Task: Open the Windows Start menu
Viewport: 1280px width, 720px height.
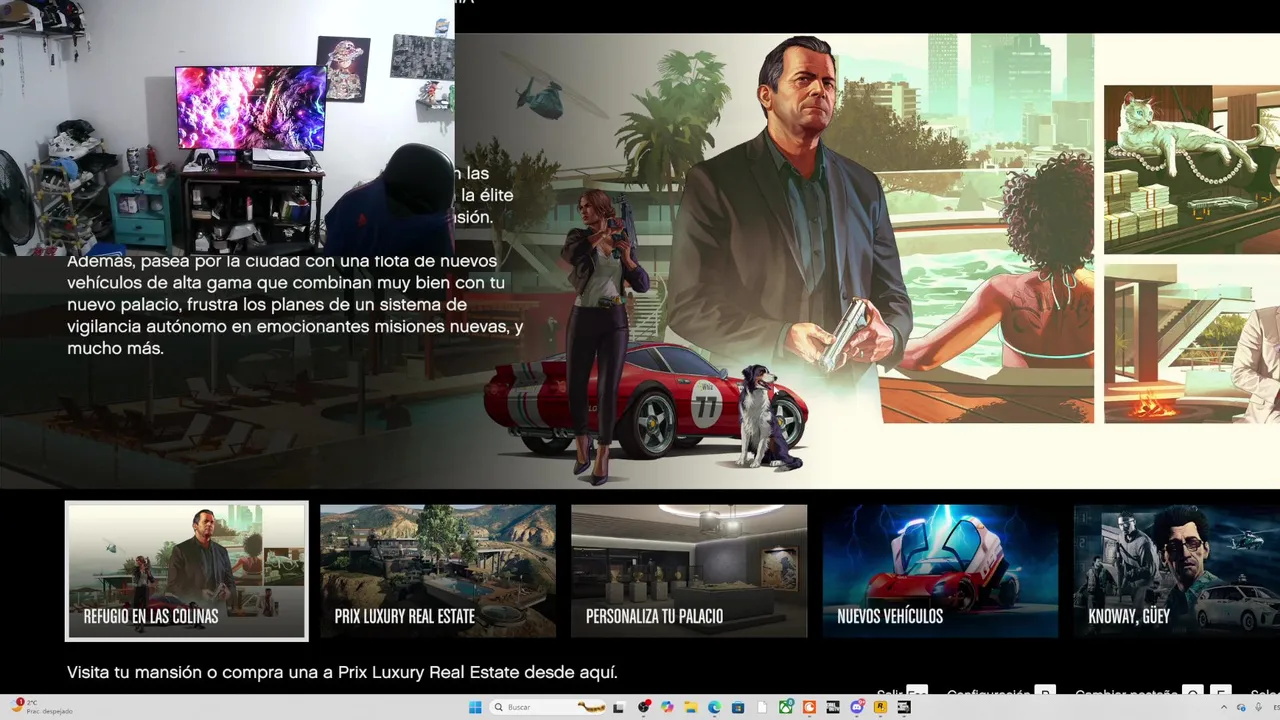Action: 475,707
